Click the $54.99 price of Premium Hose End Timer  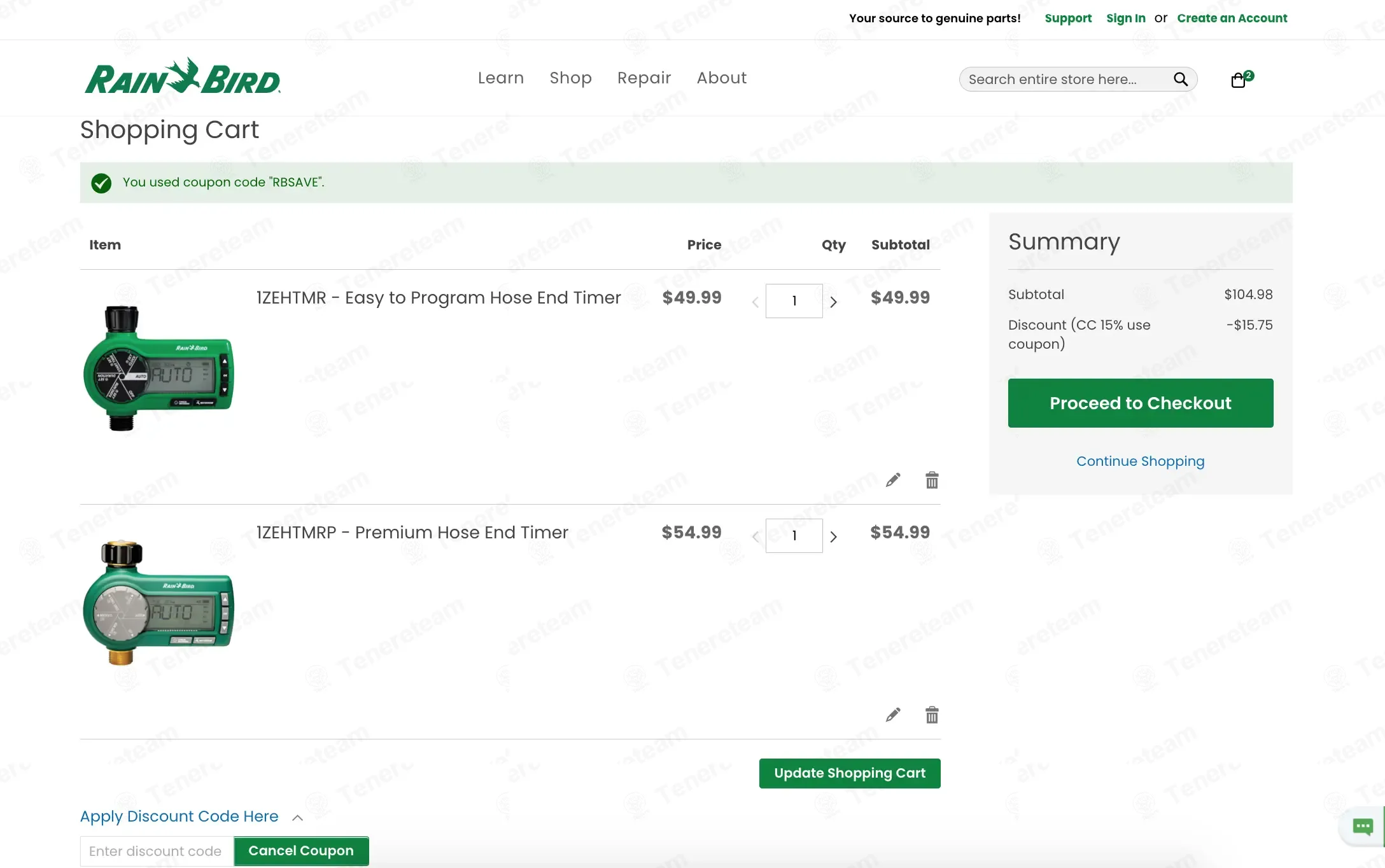[691, 532]
